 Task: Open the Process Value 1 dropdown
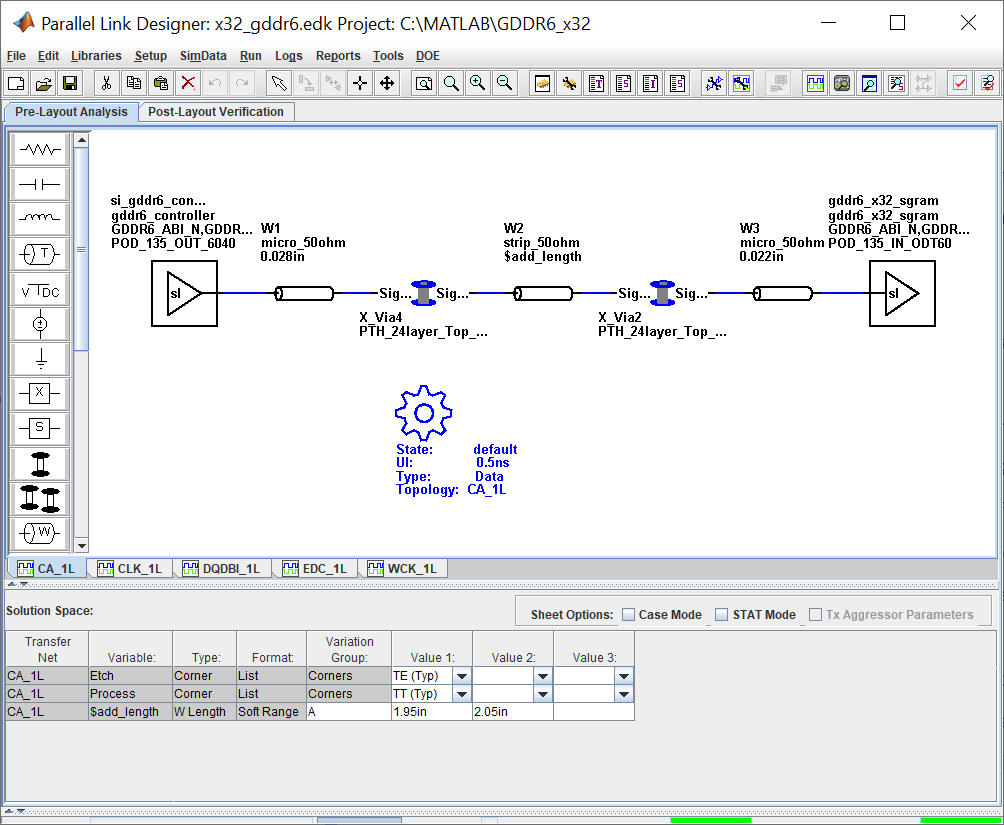pos(462,694)
